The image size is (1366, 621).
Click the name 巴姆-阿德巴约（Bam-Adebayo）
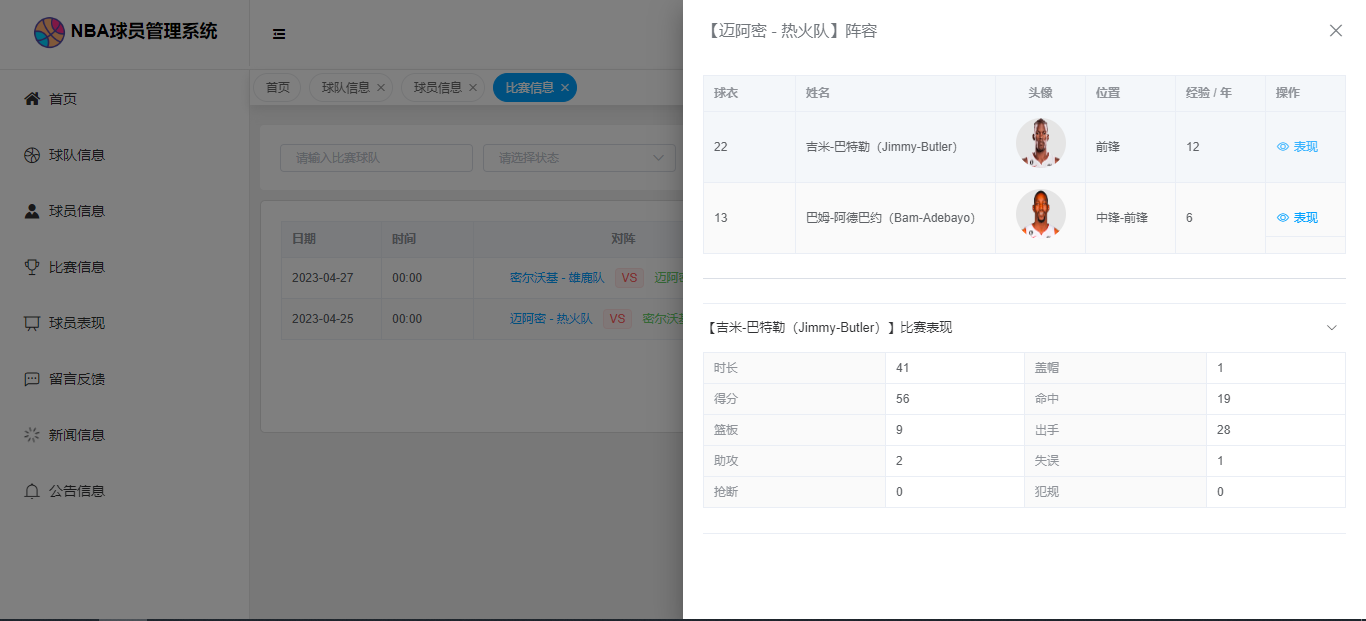pos(891,218)
